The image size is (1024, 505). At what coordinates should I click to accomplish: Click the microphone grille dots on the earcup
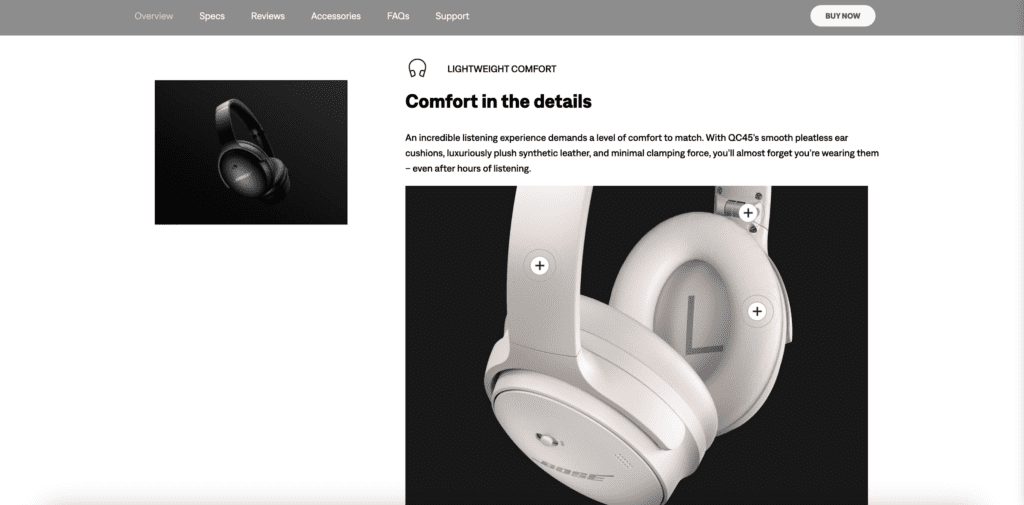pos(622,459)
